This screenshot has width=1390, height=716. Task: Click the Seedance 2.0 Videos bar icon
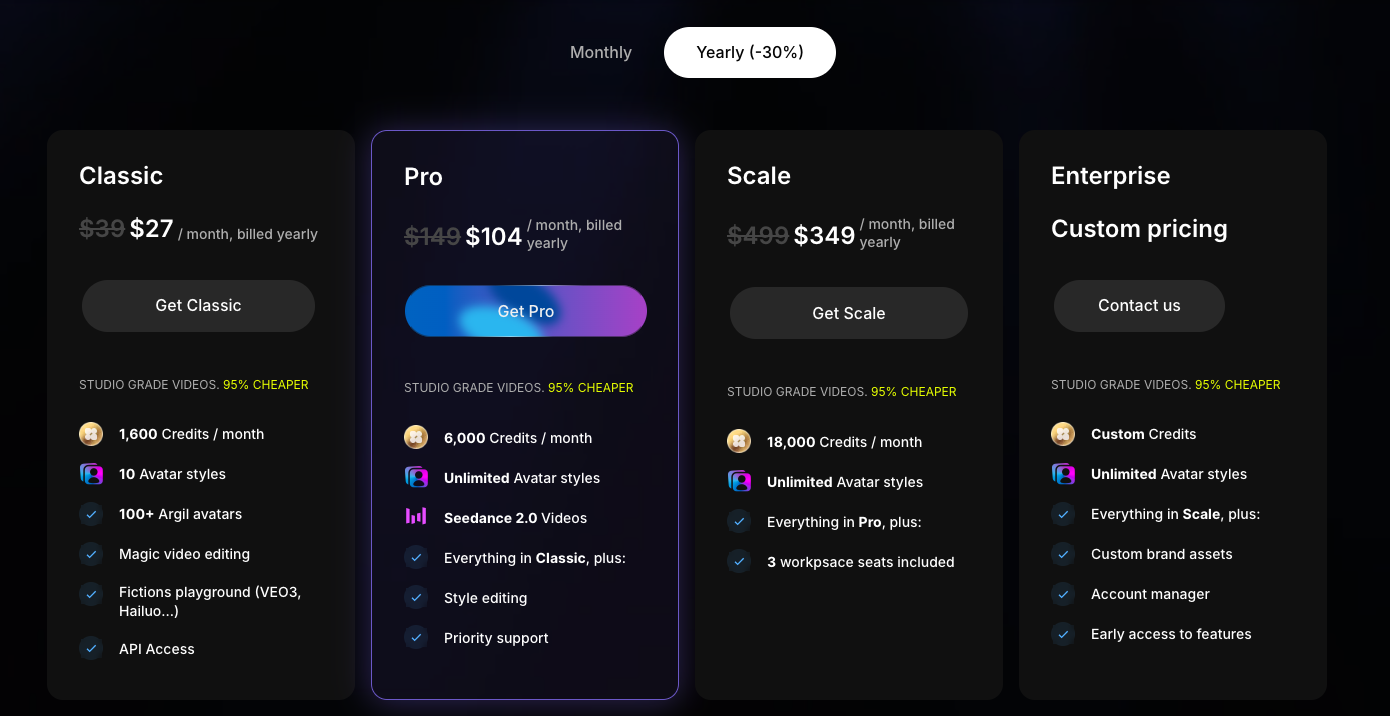point(416,517)
